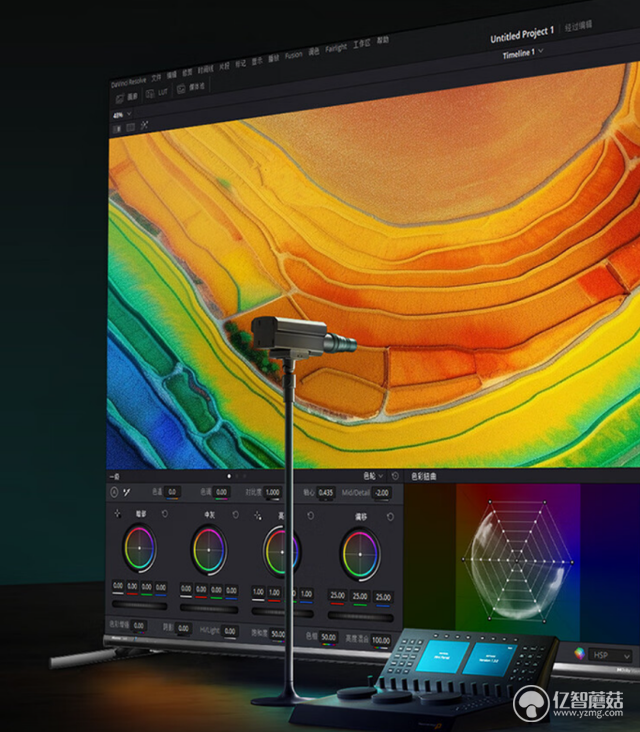This screenshot has width=640, height=732.
Task: Click the 亮度混合 100.00 field
Action: tap(380, 640)
